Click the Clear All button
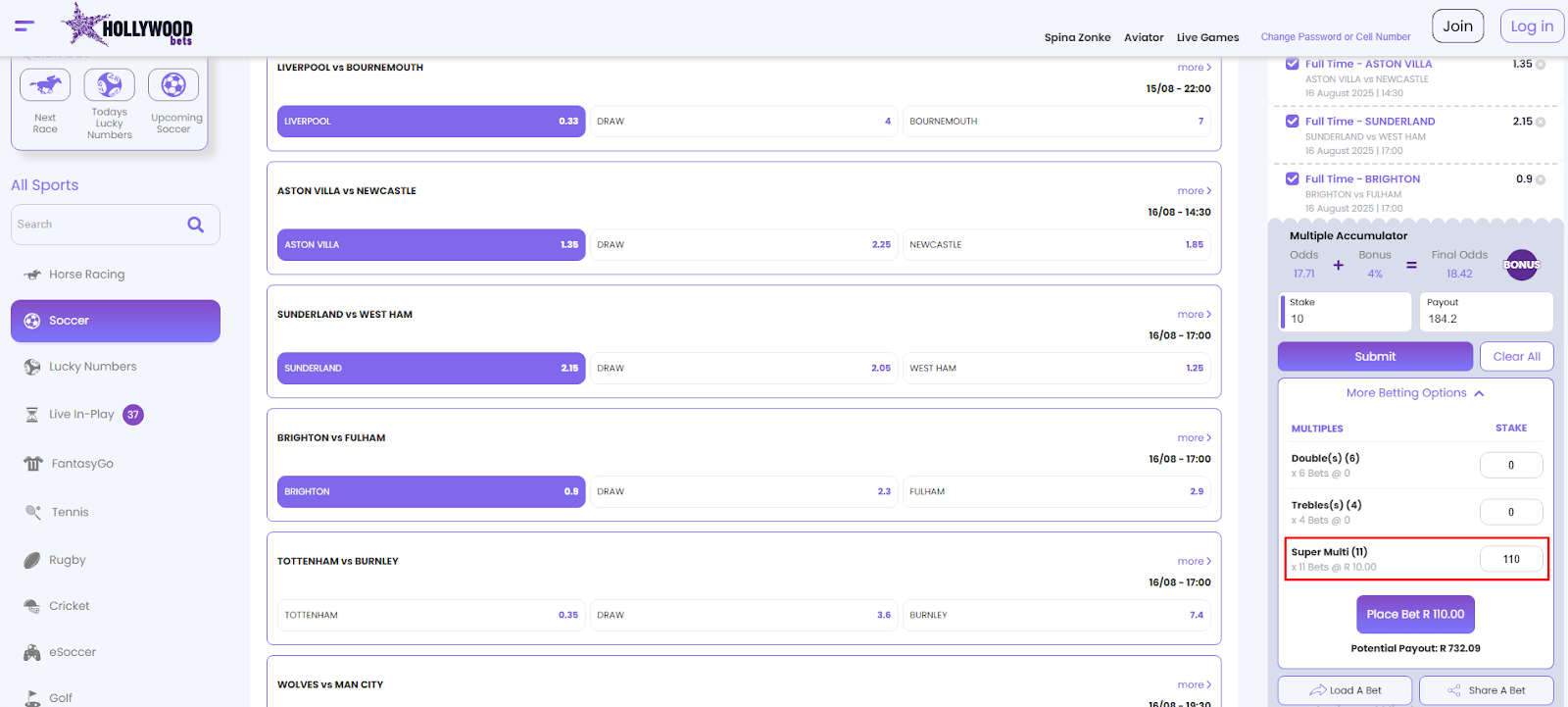Viewport: 1568px width, 707px height. point(1516,357)
